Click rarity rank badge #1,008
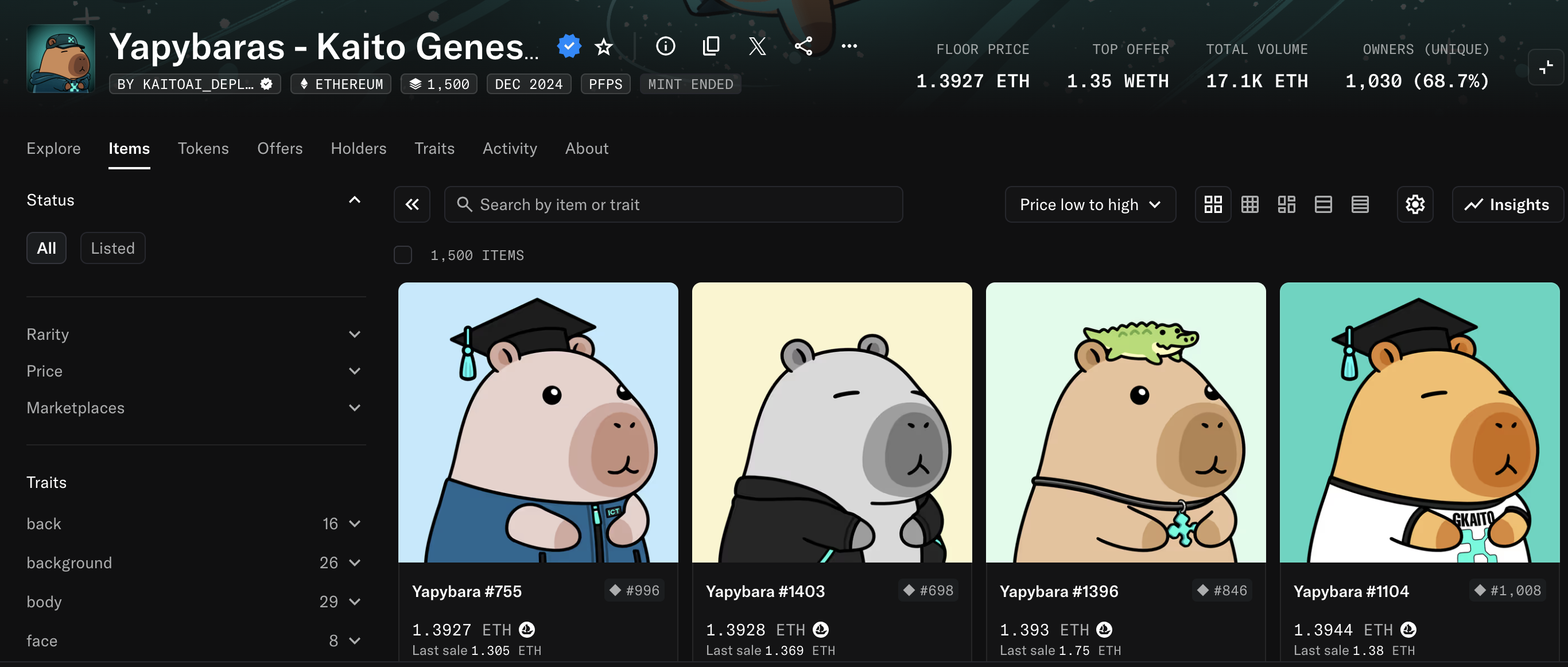The image size is (1568, 667). (x=1508, y=590)
